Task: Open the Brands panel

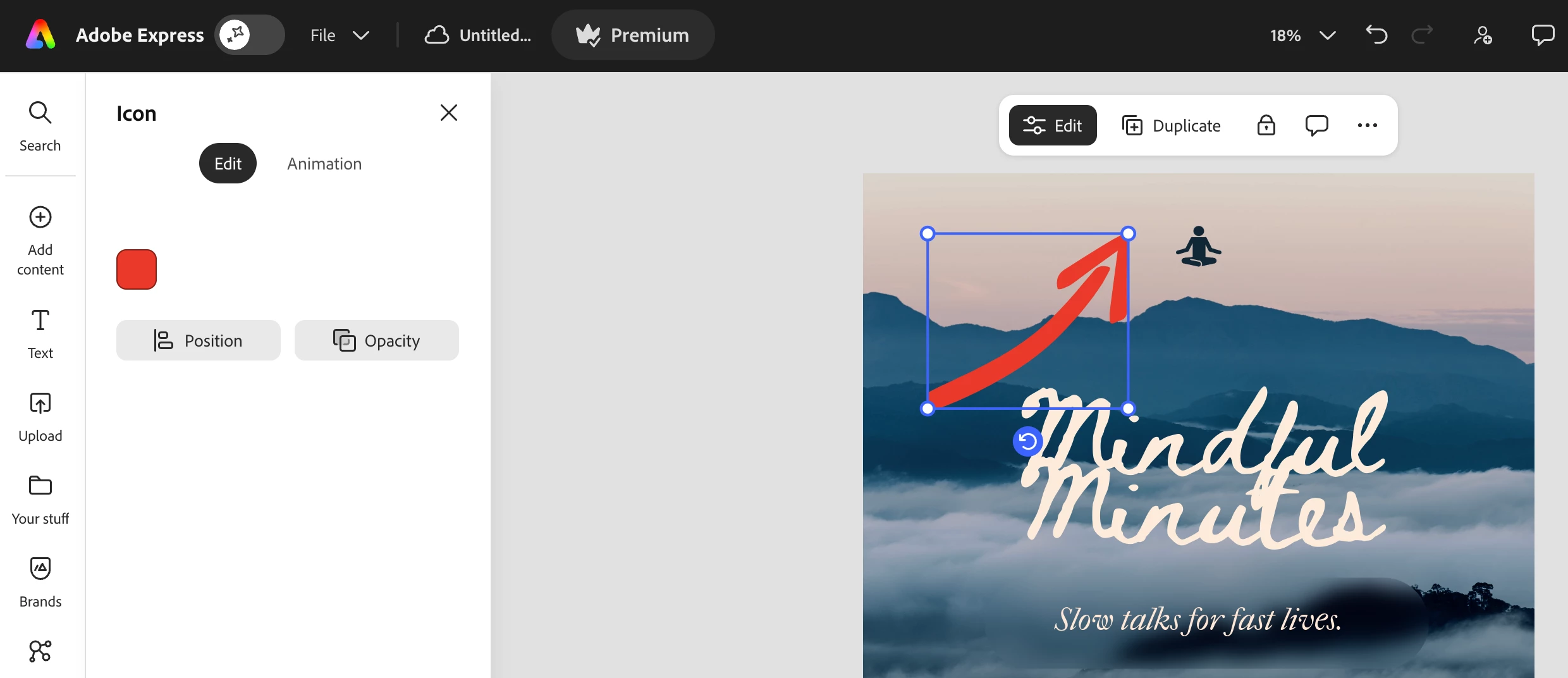Action: tap(40, 582)
